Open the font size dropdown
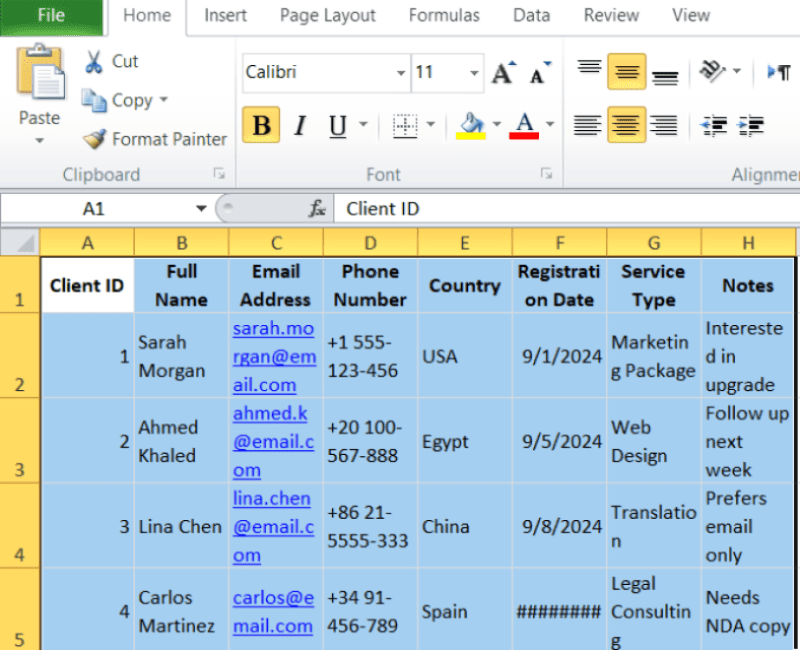Screen dimensions: 800x650 (x=474, y=73)
